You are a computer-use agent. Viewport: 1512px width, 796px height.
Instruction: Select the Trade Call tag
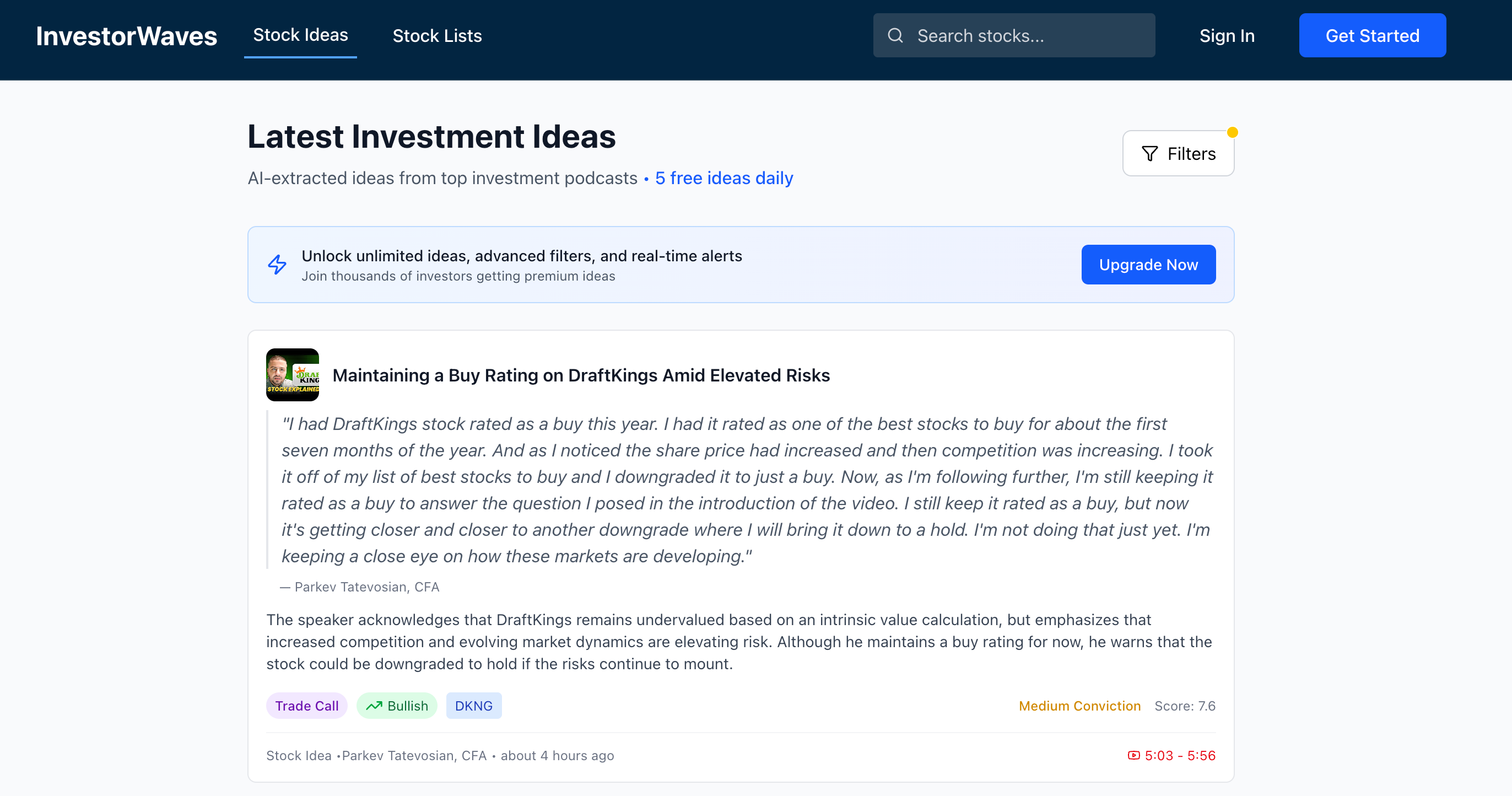pyautogui.click(x=306, y=706)
